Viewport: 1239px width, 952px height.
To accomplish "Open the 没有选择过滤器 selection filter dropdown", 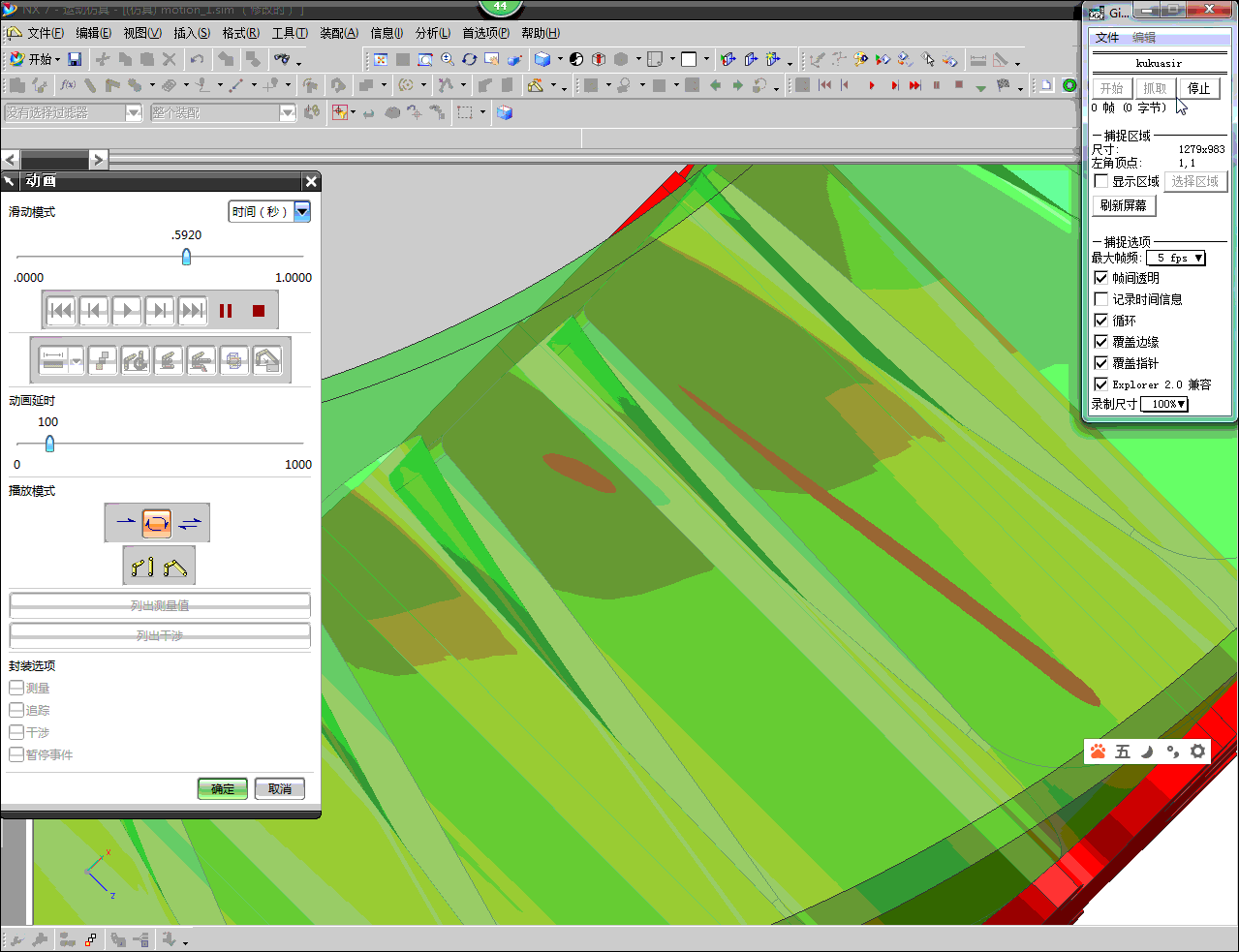I will [134, 113].
